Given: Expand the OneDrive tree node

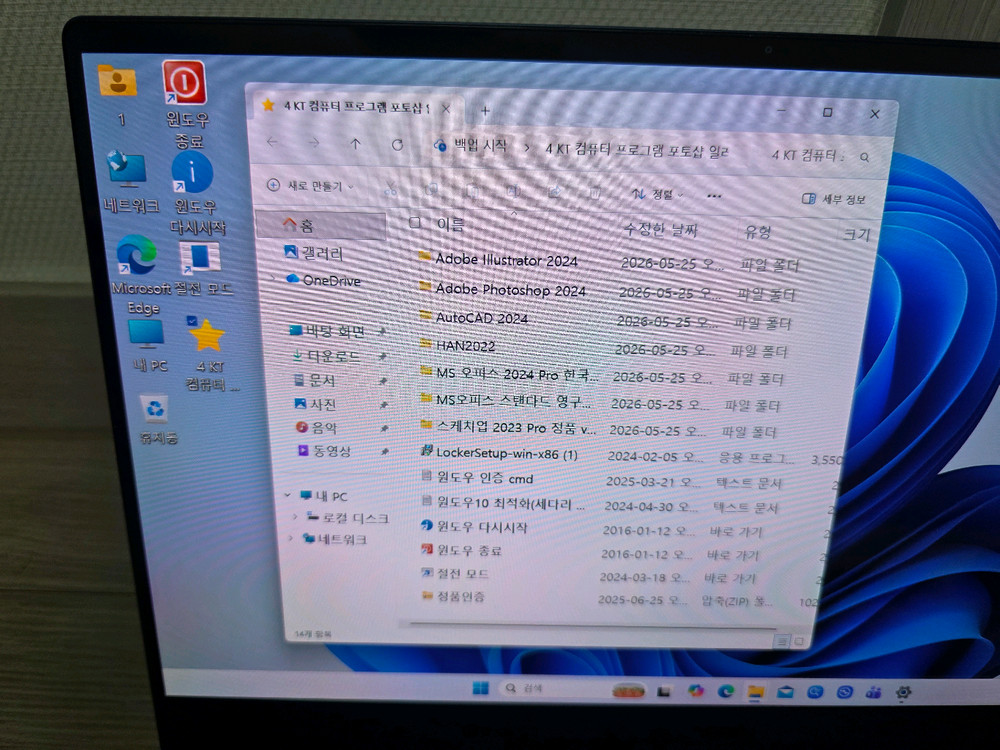Looking at the screenshot, I should (x=273, y=278).
